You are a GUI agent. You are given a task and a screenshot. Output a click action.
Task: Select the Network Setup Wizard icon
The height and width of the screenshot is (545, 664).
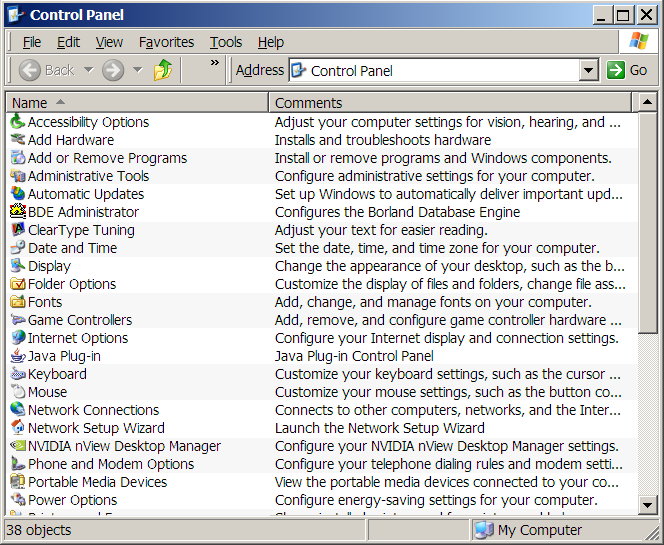pos(18,428)
